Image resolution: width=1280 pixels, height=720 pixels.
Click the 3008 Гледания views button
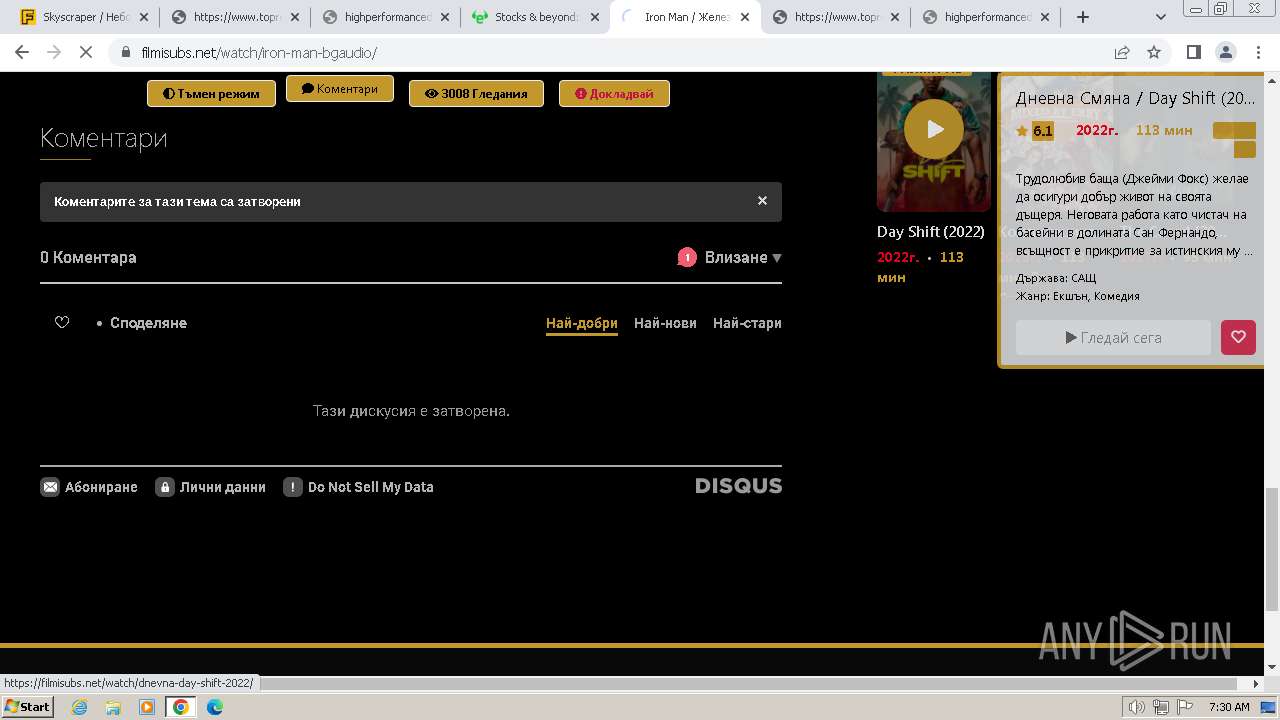[x=476, y=93]
